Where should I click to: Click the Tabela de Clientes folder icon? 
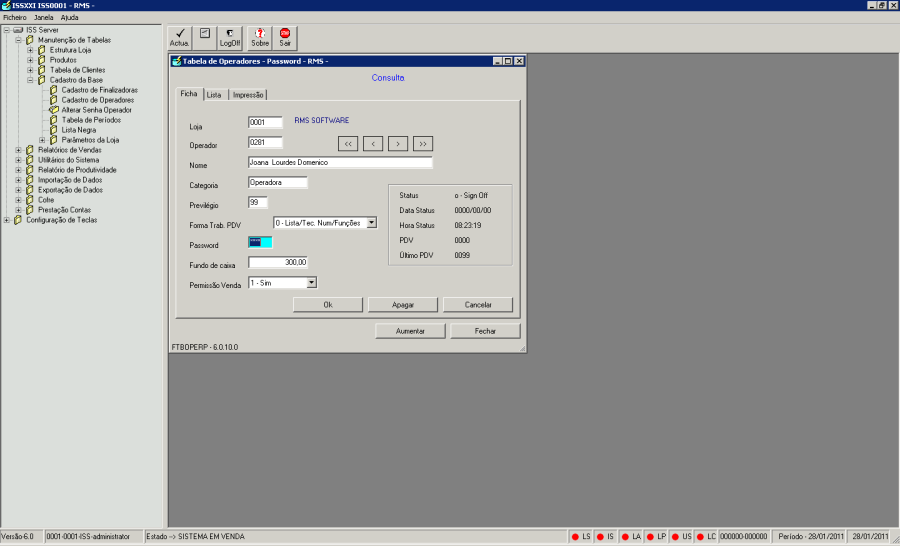pyautogui.click(x=41, y=70)
